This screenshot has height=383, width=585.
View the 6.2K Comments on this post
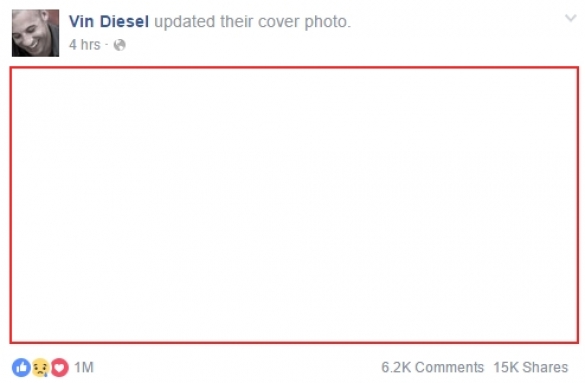click(x=432, y=367)
